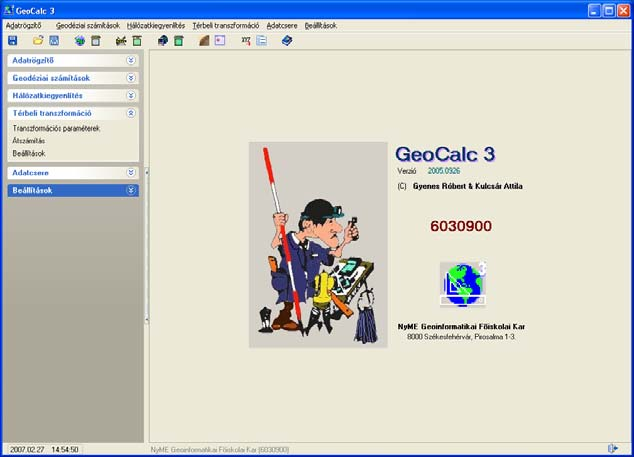
Task: Click the Hálózatkiegyenlítés sidebar header
Action: [73, 95]
